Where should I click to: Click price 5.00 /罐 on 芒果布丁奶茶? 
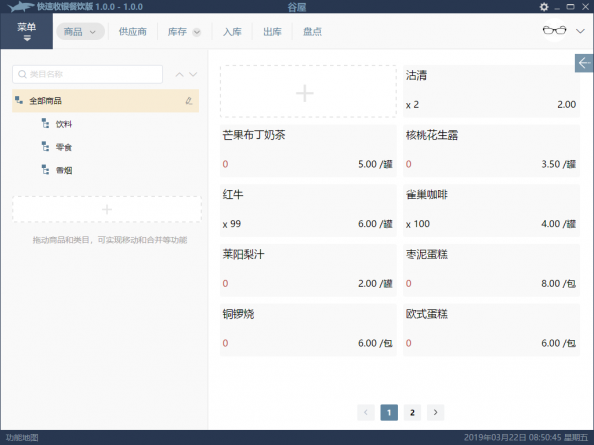pos(375,164)
